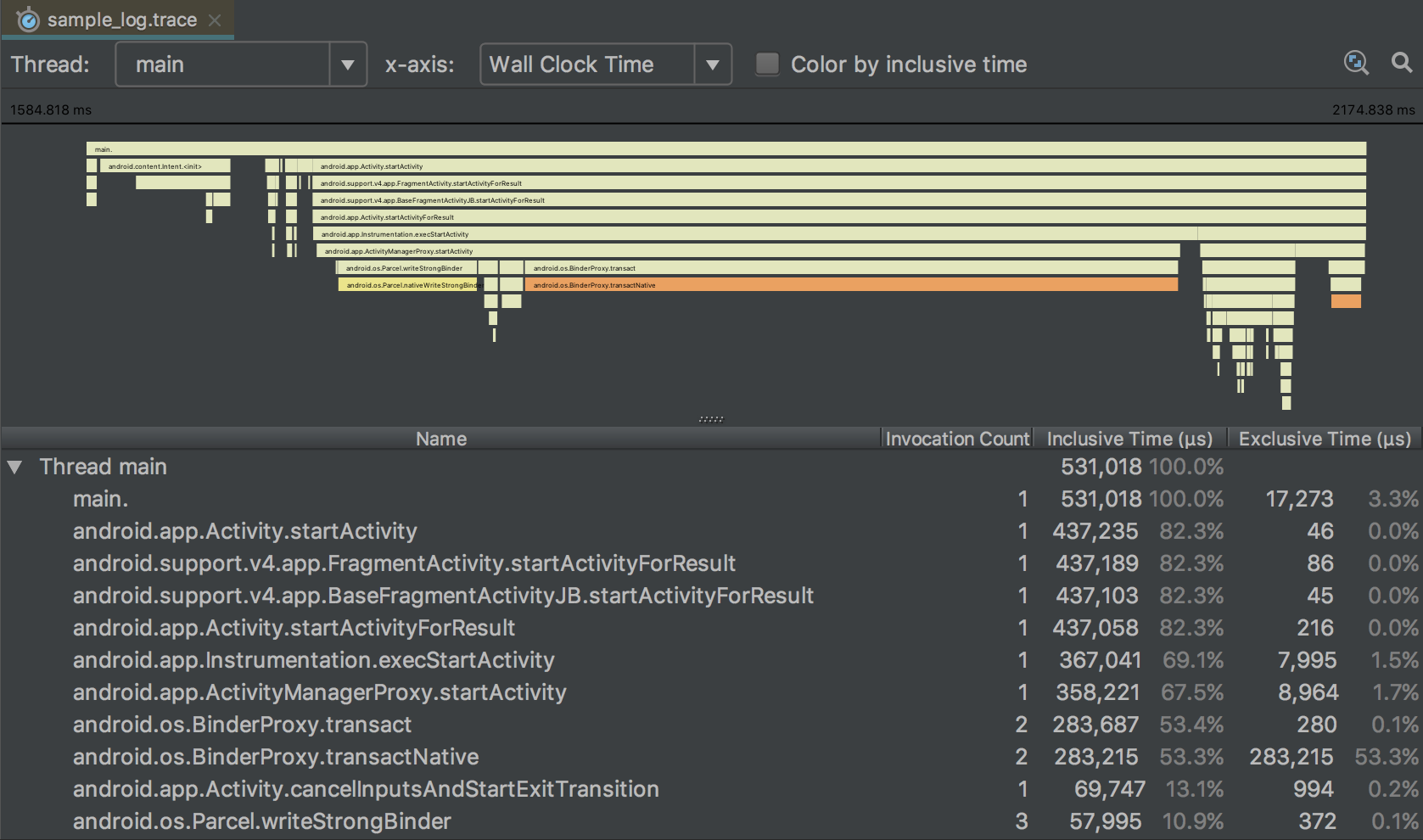The image size is (1423, 840).
Task: Select the android.os.BinderProxy.transact table row
Action: click(x=243, y=724)
